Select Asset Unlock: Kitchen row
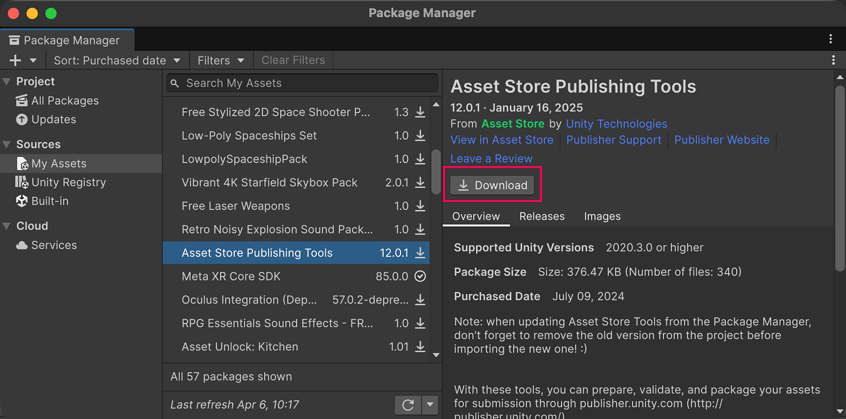Image resolution: width=846 pixels, height=419 pixels. click(x=296, y=347)
